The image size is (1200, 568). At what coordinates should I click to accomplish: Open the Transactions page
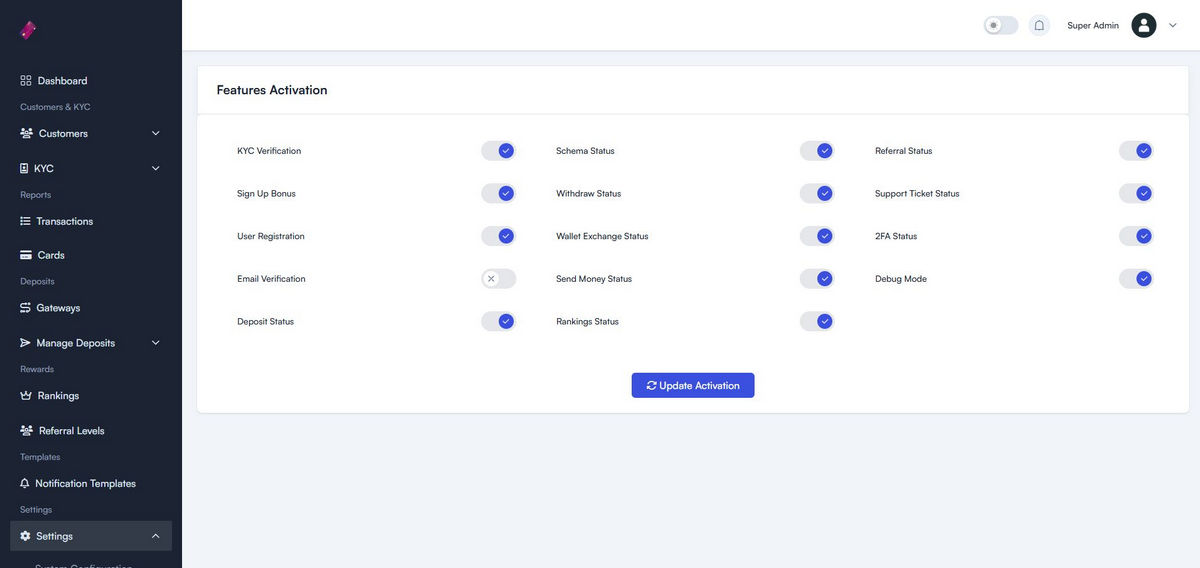91,221
